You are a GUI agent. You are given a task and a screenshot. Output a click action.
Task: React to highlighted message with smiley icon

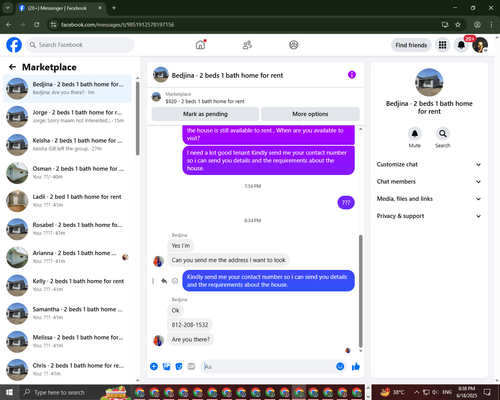pyautogui.click(x=175, y=281)
